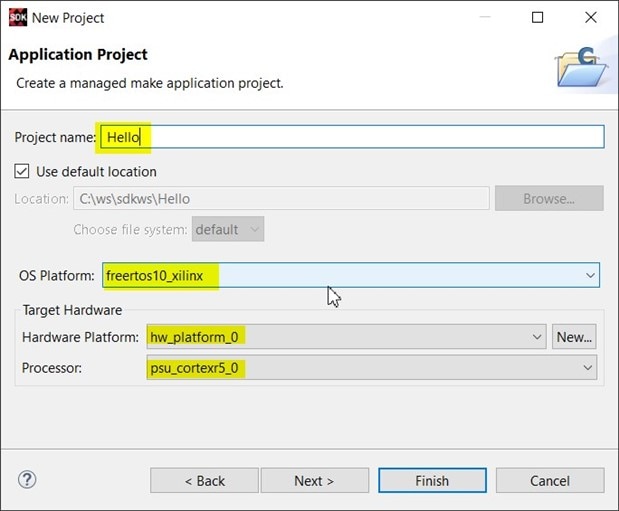
Task: Expand the Processor selection list
Action: [x=587, y=369]
